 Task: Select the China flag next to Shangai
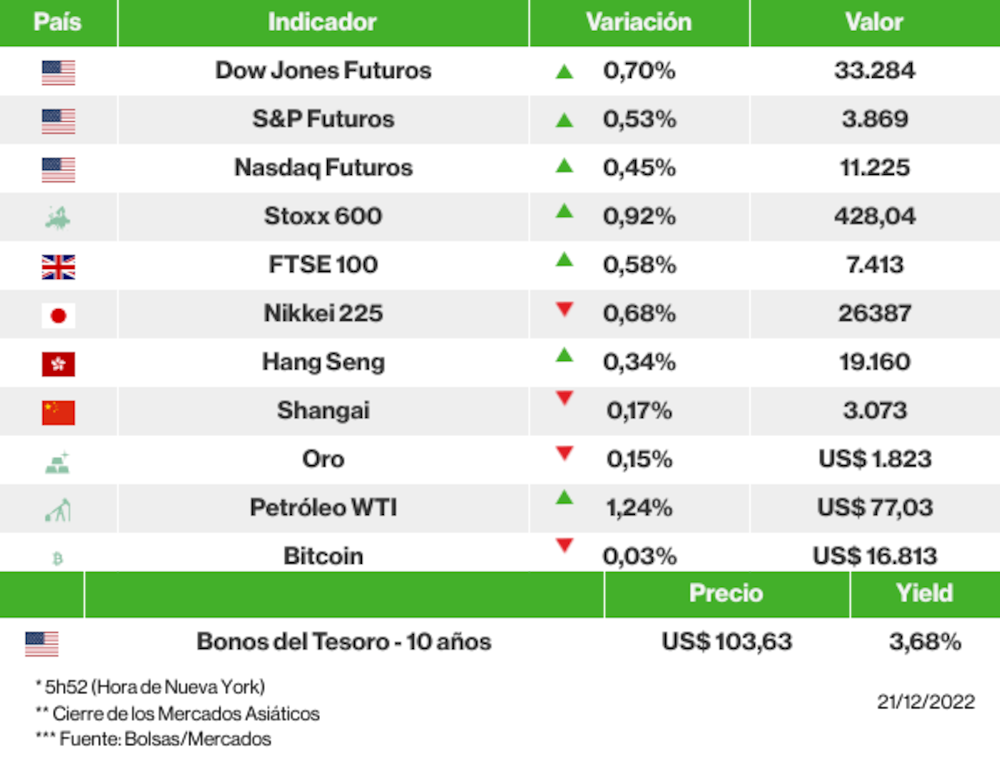tap(58, 412)
